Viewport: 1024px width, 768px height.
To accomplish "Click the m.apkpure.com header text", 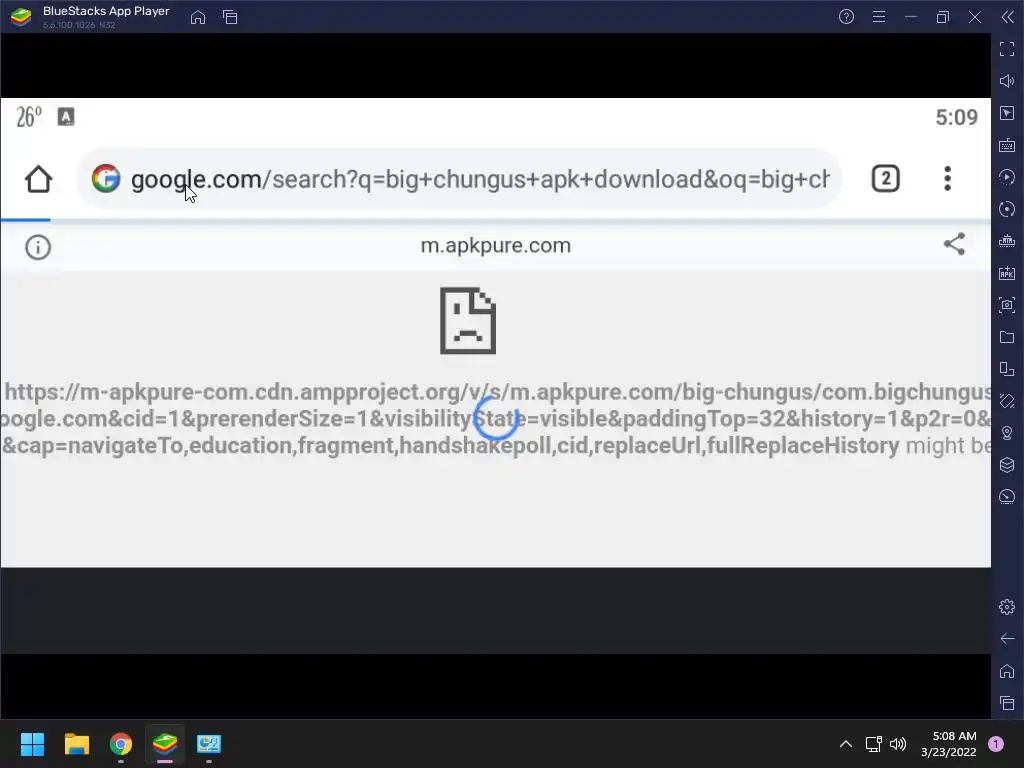I will tap(496, 246).
